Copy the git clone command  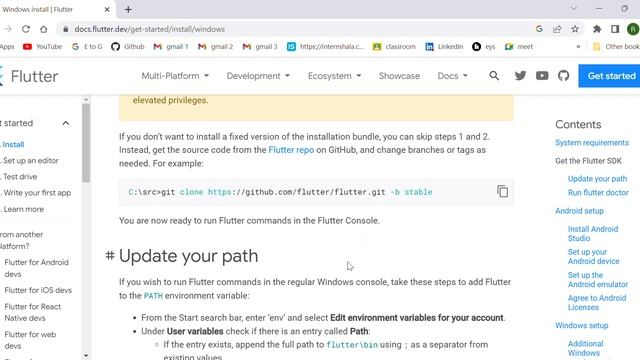pyautogui.click(x=502, y=191)
